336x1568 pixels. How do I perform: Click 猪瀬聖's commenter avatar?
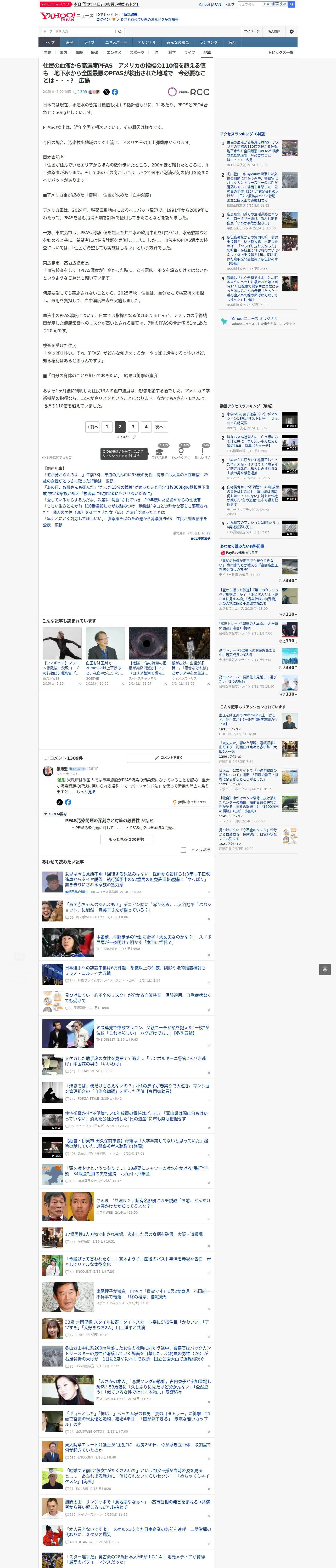(48, 771)
